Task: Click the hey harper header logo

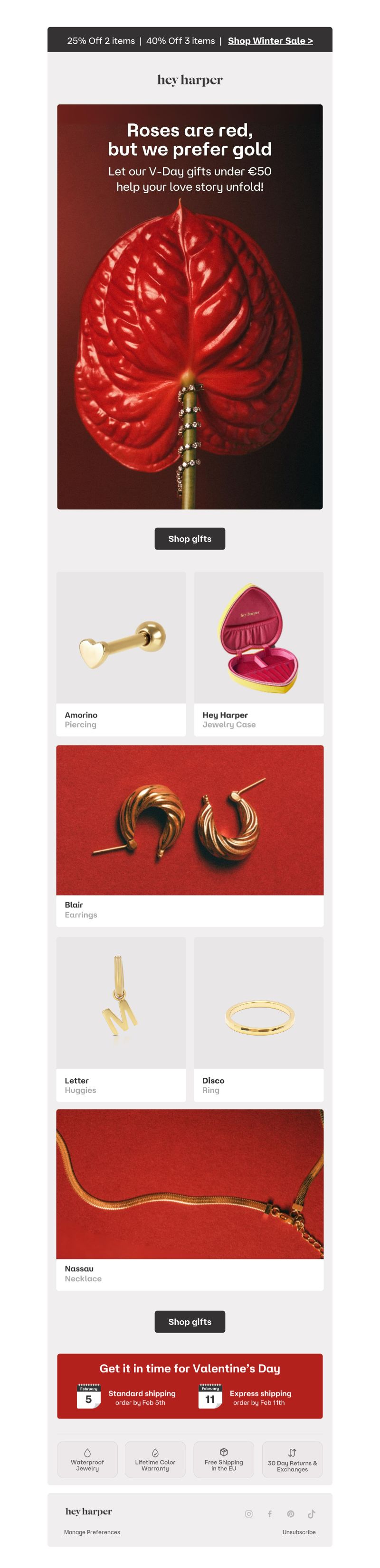Action: click(190, 80)
